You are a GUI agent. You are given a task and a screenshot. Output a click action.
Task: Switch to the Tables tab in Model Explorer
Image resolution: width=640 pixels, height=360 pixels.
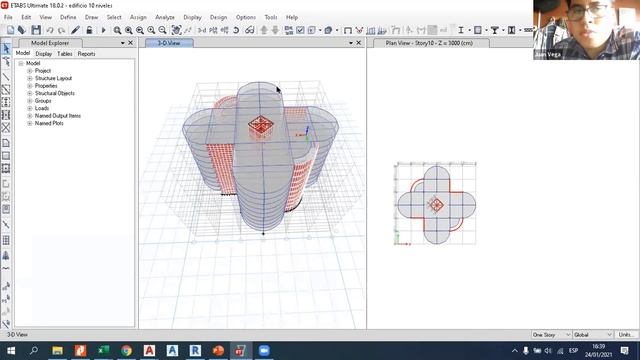[x=64, y=54]
